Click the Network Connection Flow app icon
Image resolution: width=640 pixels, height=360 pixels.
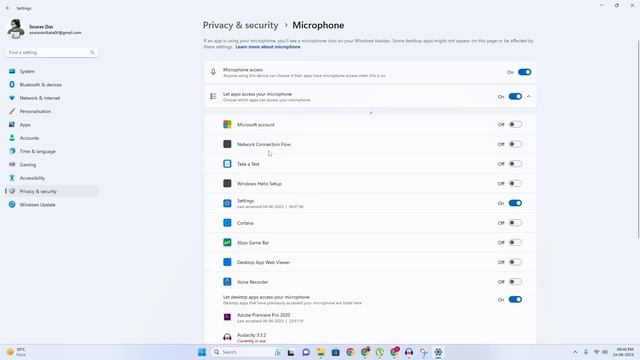pos(227,144)
